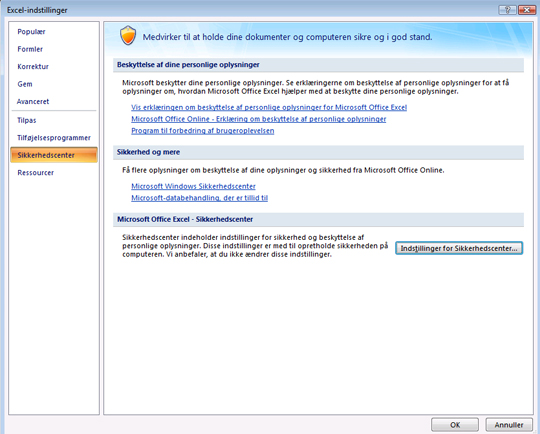Screen dimensions: 540x434
Task: Click the Sikkerhedscenter shield icon
Action: (x=128, y=35)
